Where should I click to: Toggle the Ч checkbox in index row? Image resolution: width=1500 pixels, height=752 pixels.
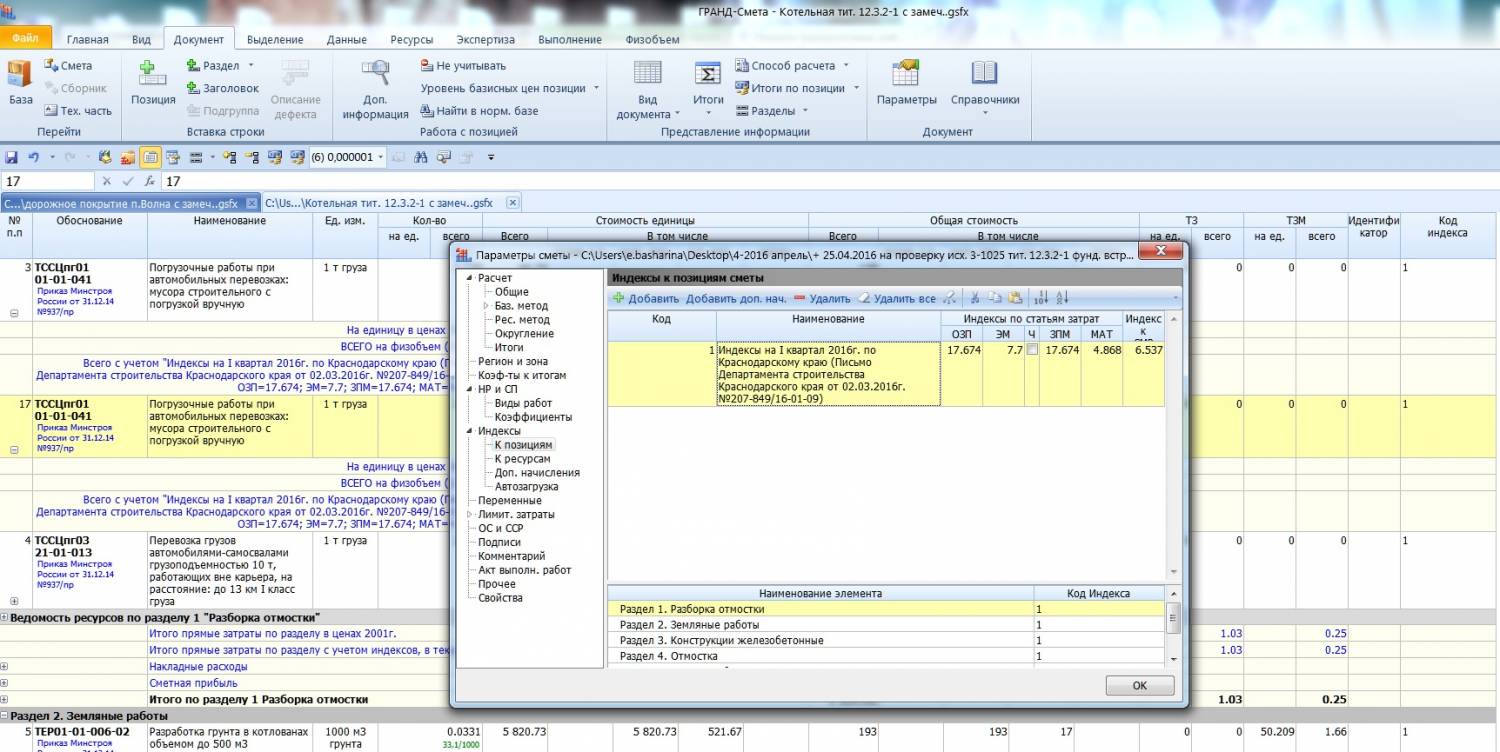click(x=1031, y=351)
